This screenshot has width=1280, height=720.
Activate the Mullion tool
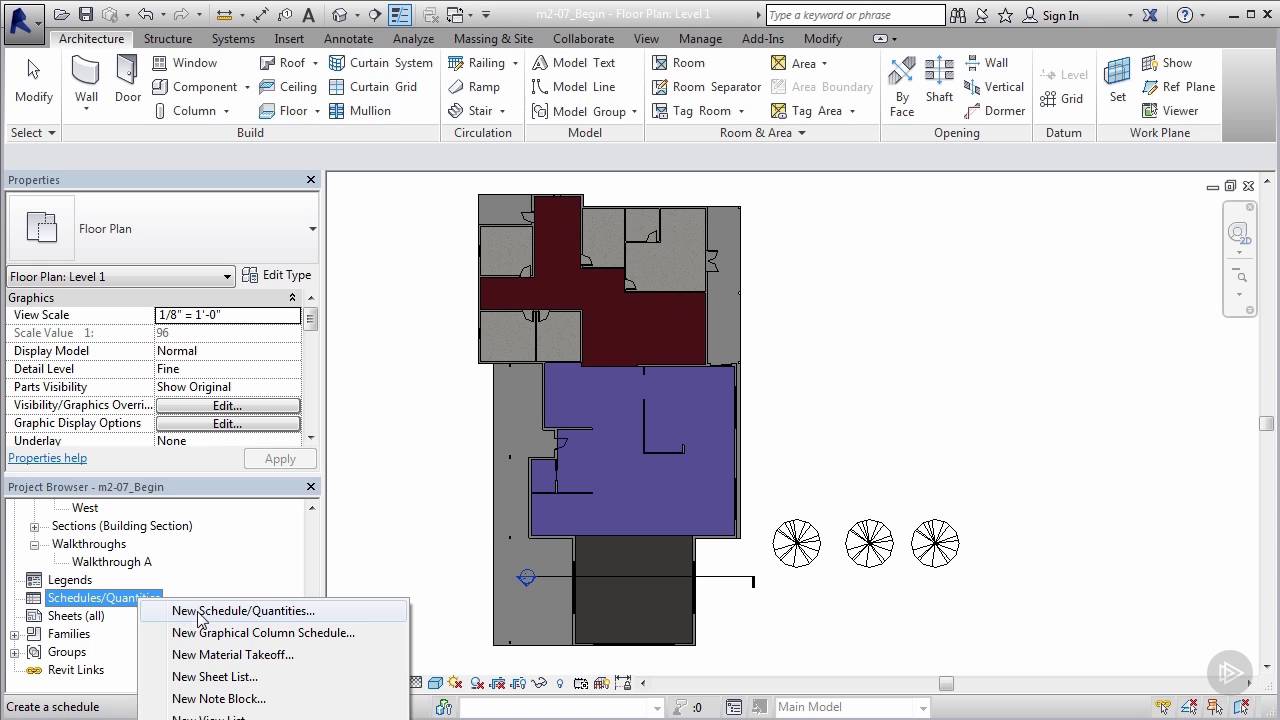point(359,111)
